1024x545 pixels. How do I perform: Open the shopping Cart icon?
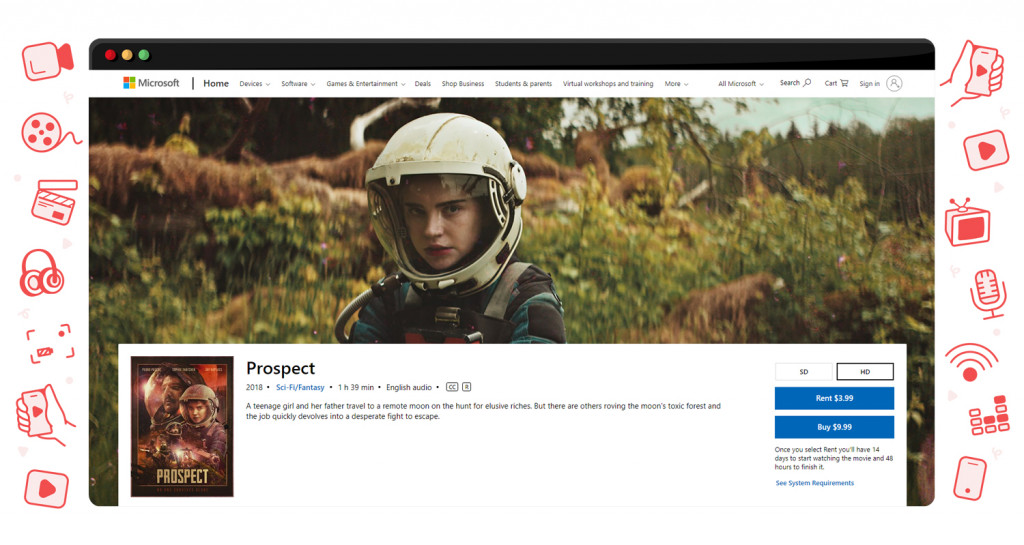(844, 83)
